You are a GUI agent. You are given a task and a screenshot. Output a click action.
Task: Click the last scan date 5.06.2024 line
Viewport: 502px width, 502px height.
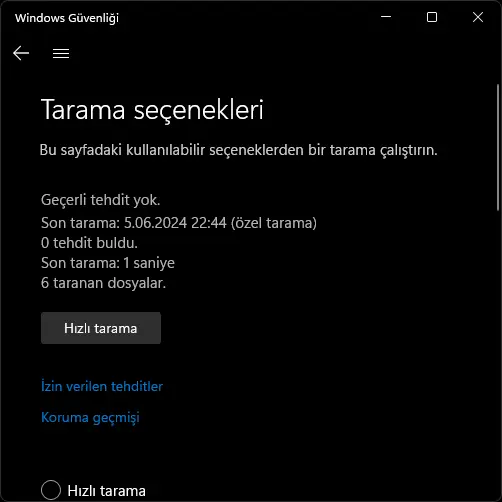pos(179,223)
